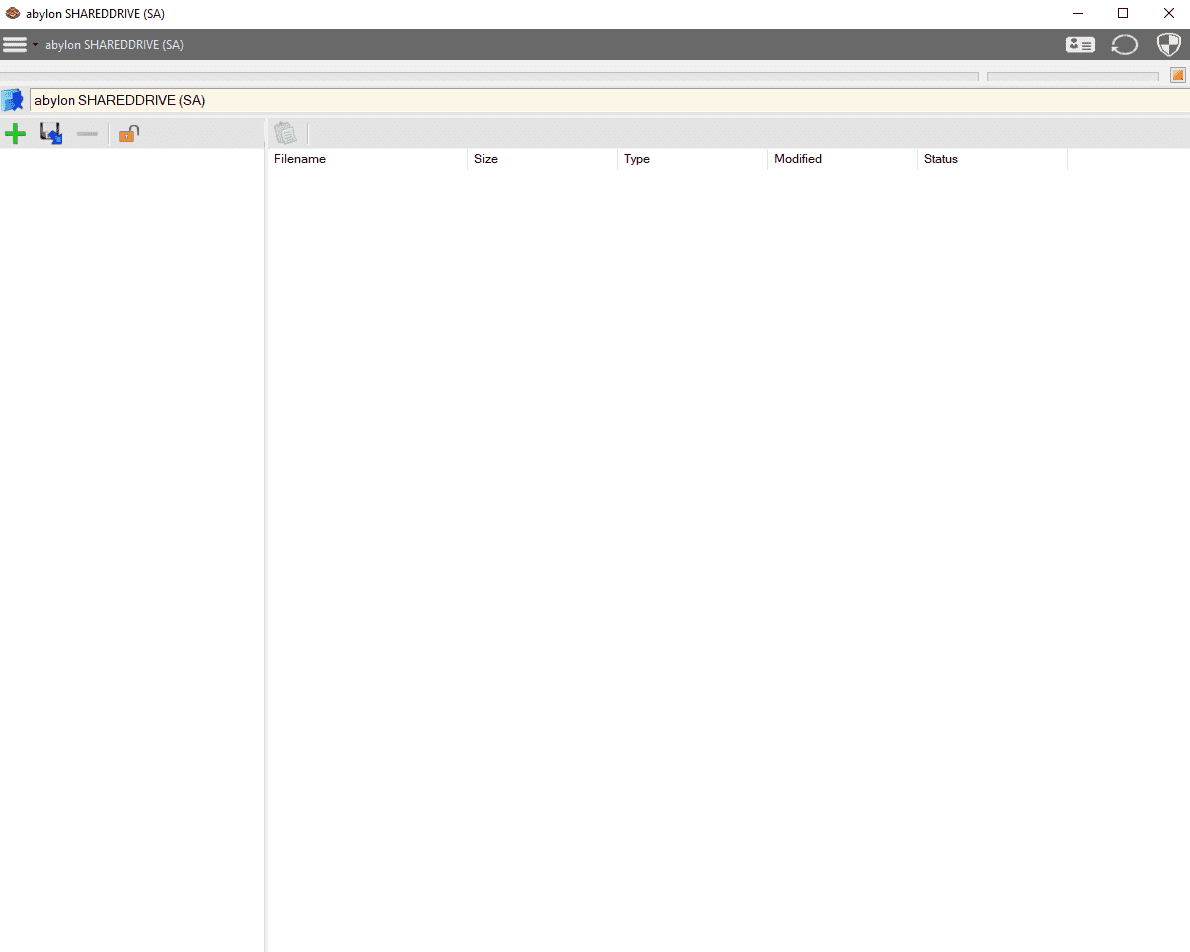Click the abylon app icon in title bar
The image size is (1190, 952).
(13, 14)
